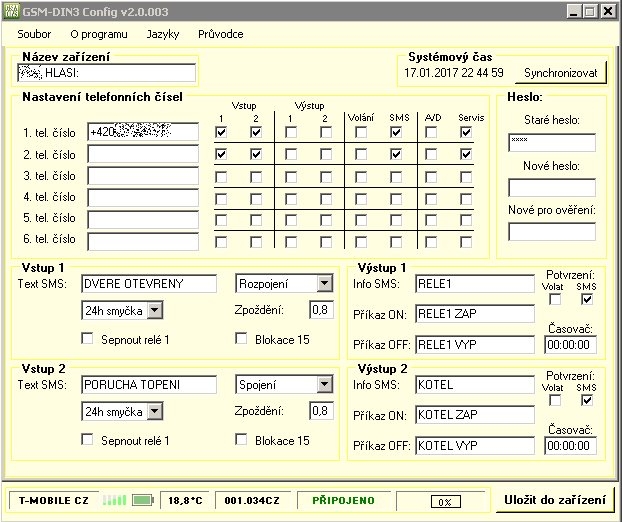622x522 pixels.
Task: Open the Průvodce menu
Action: 220,34
